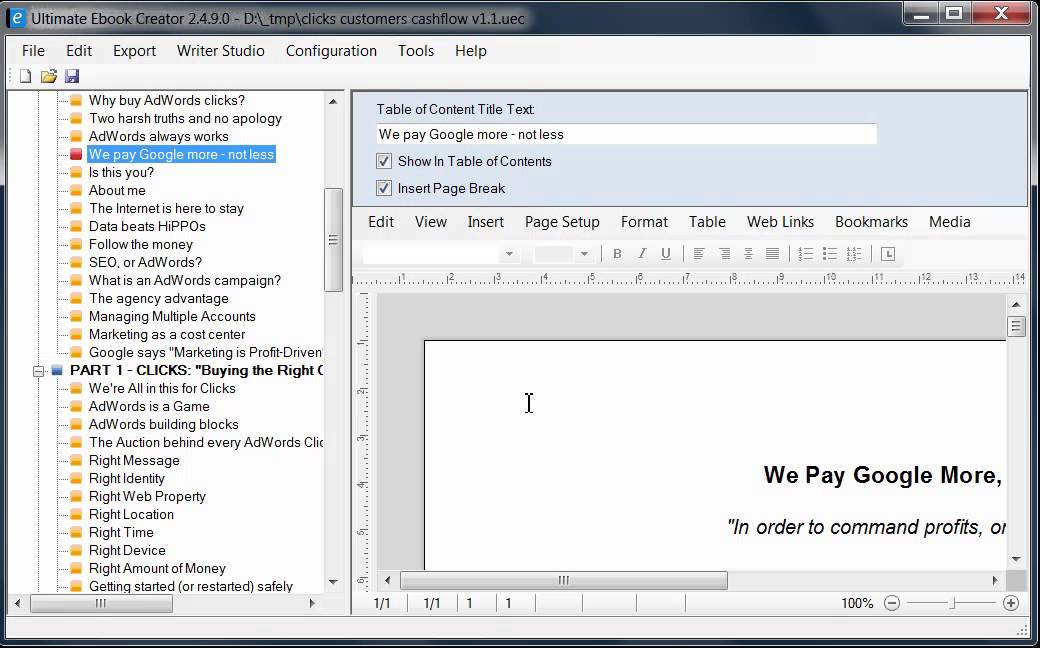Click the blue PART 1 section icon
Screen dimensions: 1040x648
pos(57,370)
